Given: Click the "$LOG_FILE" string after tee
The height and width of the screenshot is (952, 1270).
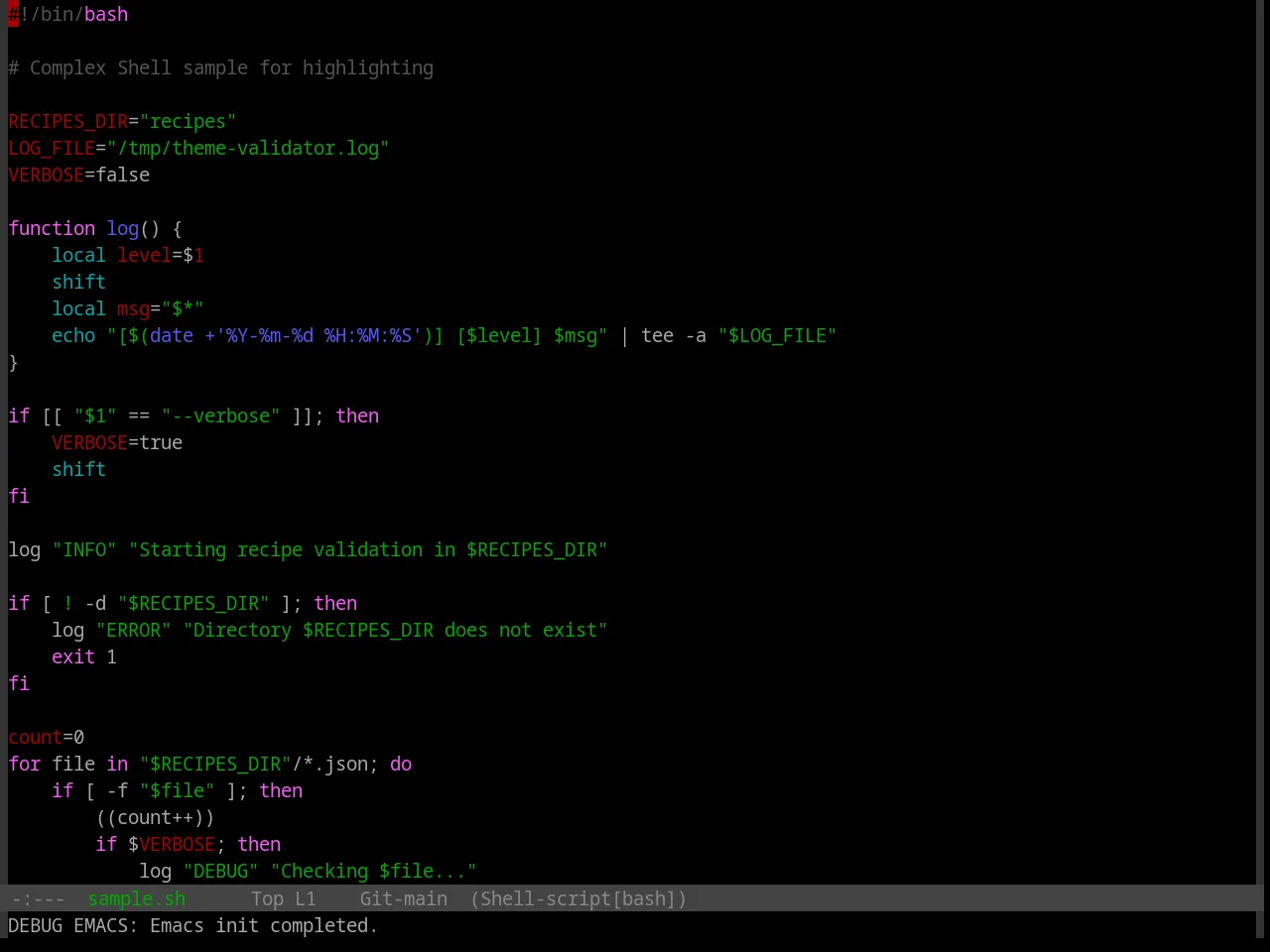Looking at the screenshot, I should point(777,335).
